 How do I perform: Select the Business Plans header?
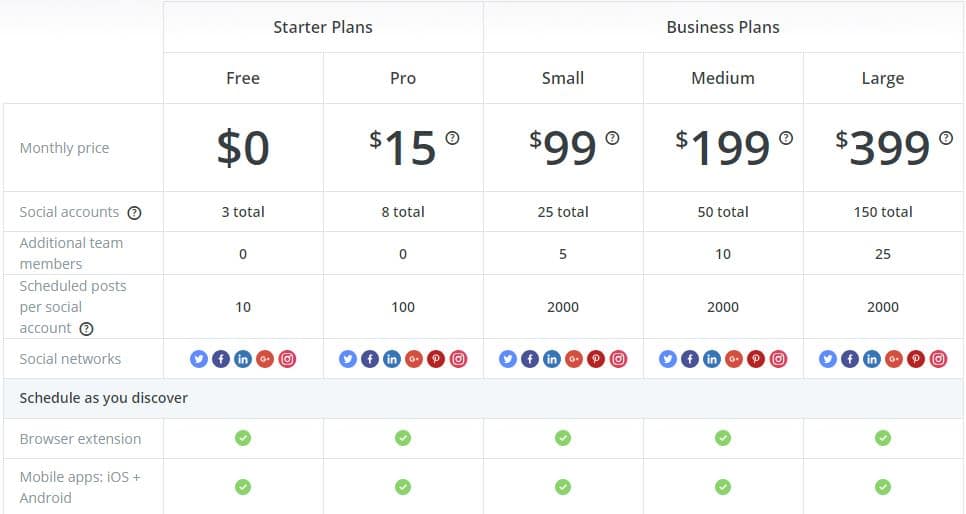point(723,27)
